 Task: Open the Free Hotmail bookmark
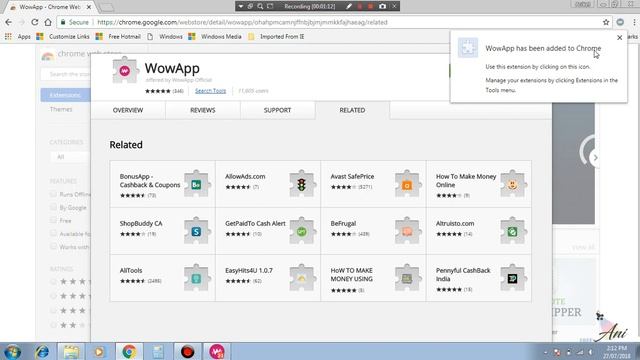click(118, 36)
